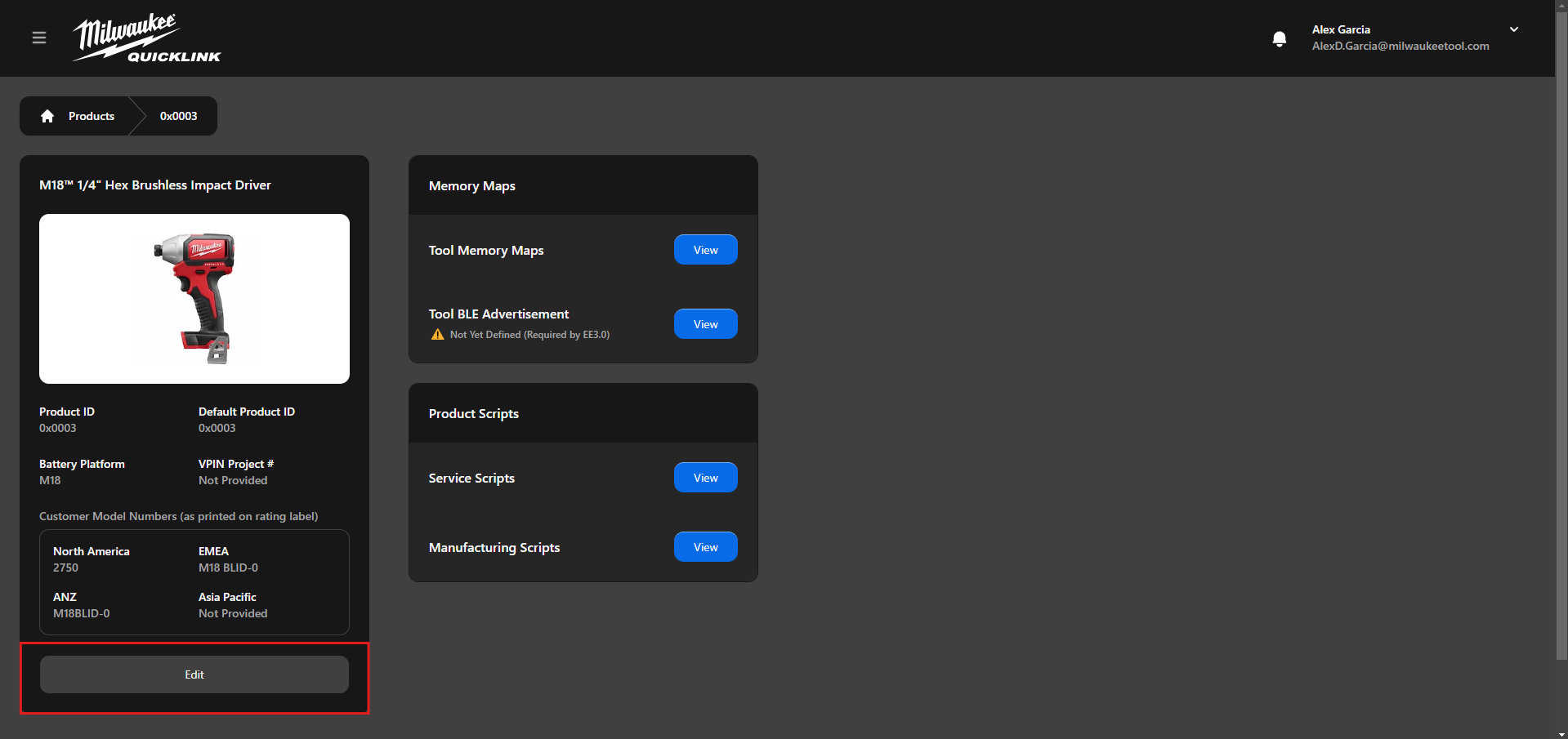Screen dimensions: 1568x739
Task: Click the Customer Model Numbers label
Action: pyautogui.click(x=179, y=516)
